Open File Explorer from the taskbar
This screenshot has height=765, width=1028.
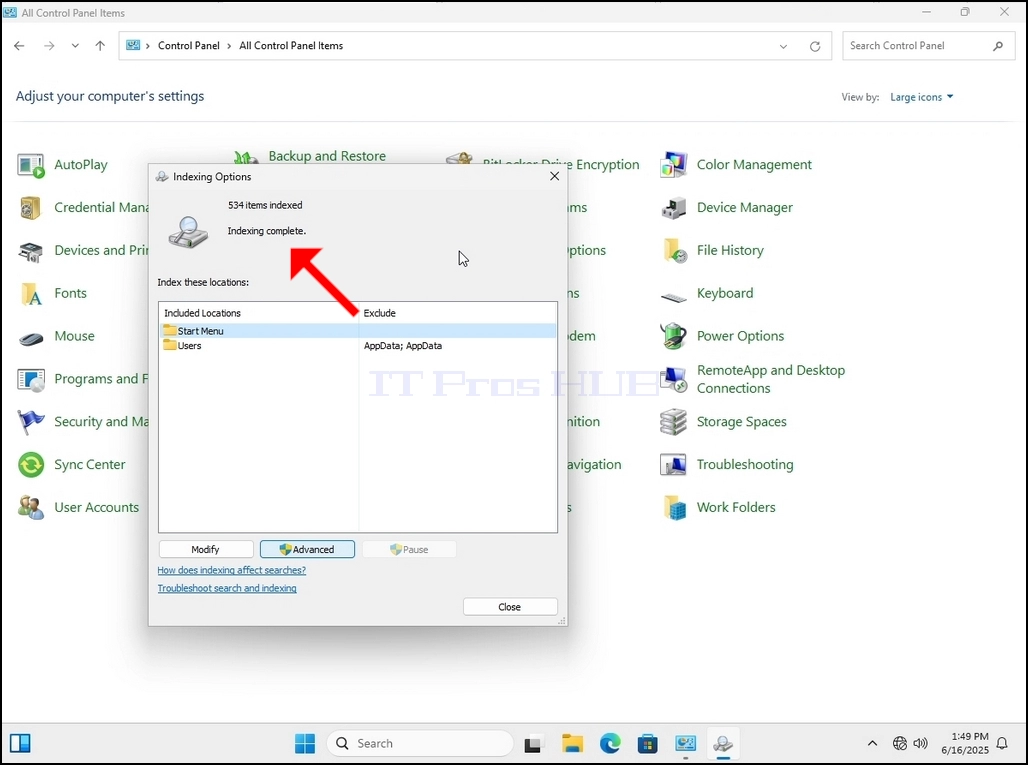click(x=572, y=743)
